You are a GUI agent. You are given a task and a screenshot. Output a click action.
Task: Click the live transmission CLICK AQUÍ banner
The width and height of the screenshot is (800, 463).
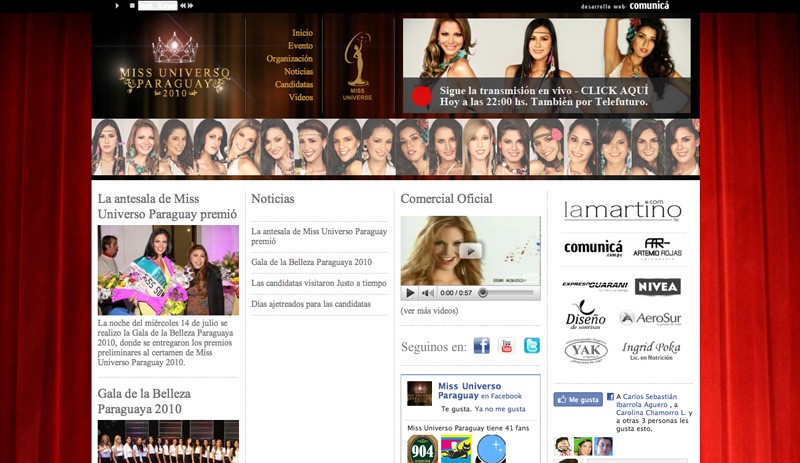click(546, 65)
